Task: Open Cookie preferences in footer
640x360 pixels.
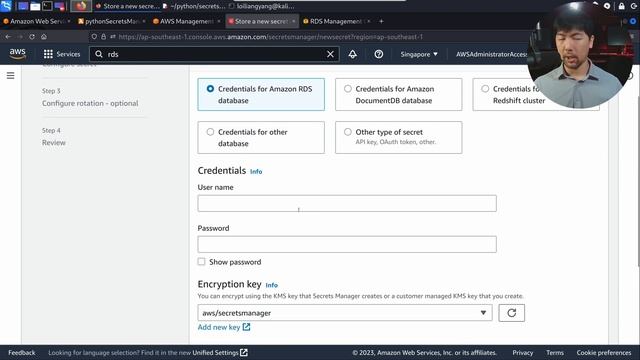Action: click(x=604, y=353)
